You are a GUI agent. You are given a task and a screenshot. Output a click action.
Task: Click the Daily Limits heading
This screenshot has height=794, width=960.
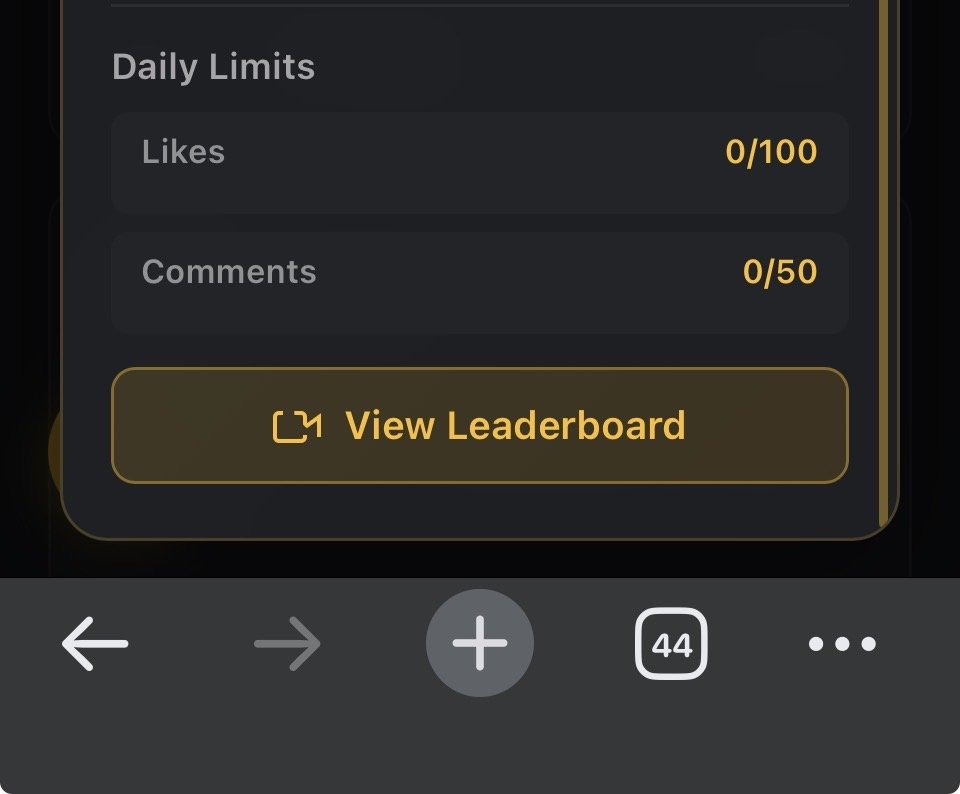(x=214, y=66)
